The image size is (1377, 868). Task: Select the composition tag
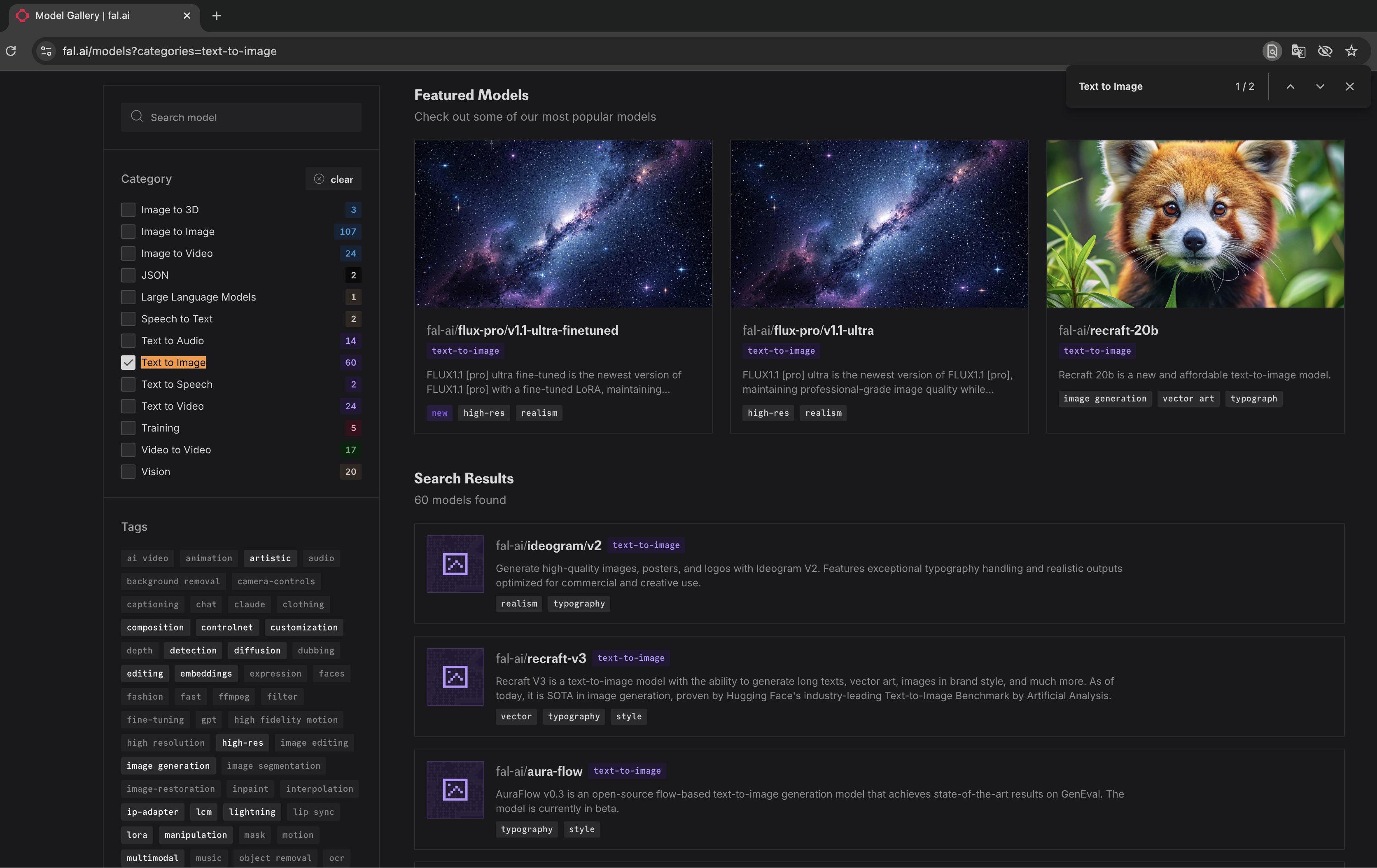pos(155,627)
